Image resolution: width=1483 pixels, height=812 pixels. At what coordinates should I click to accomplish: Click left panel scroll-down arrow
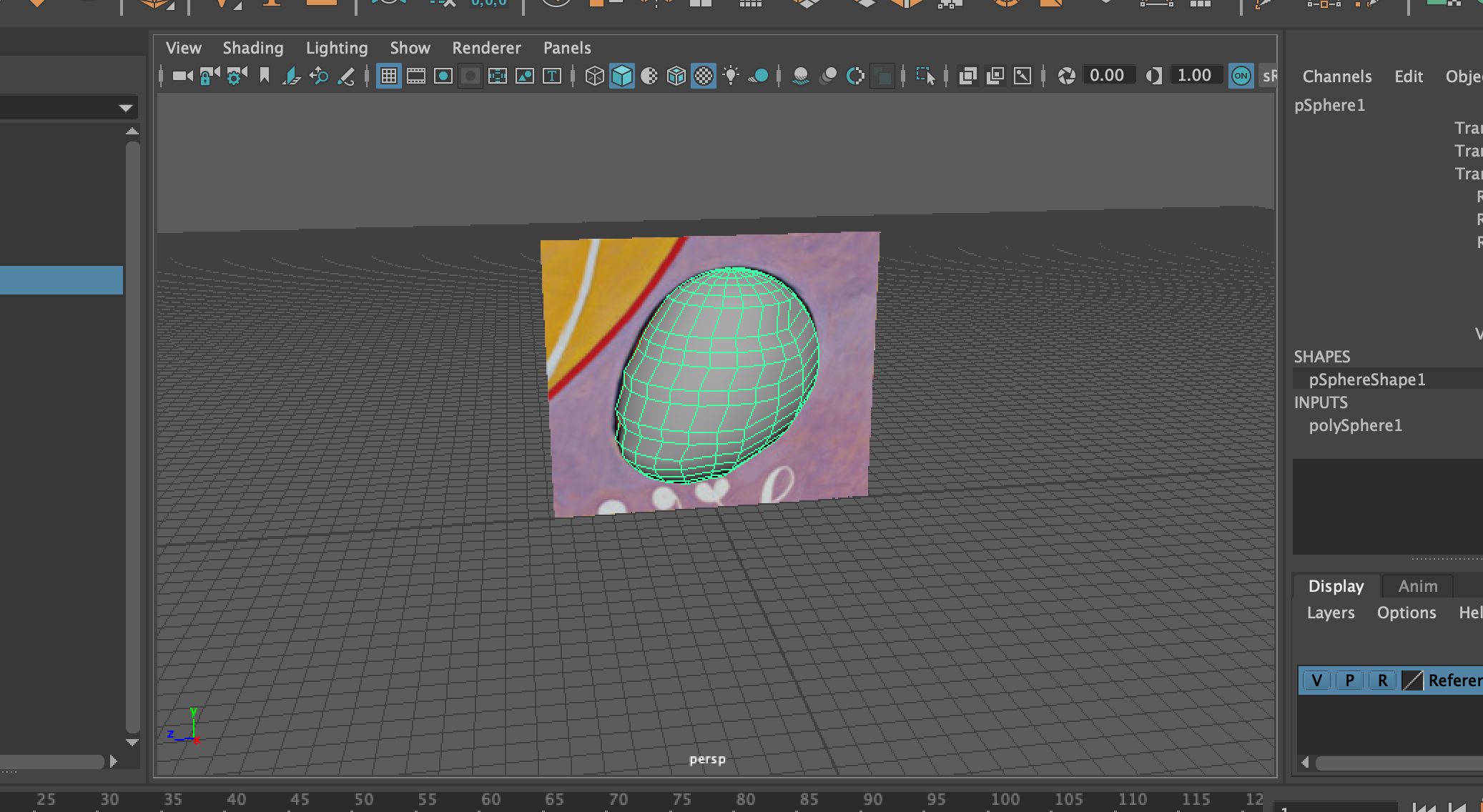point(132,743)
